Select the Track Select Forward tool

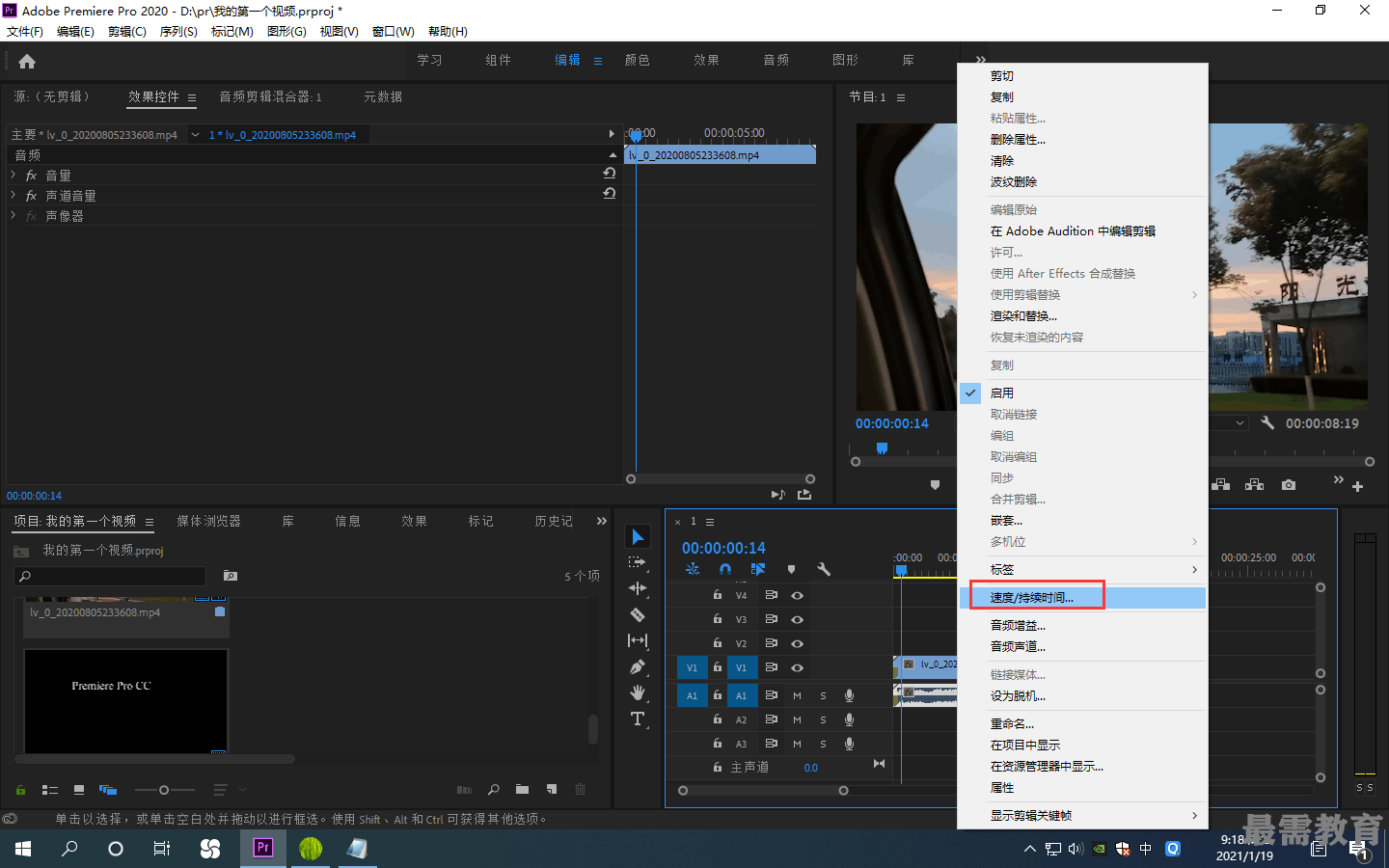click(637, 562)
